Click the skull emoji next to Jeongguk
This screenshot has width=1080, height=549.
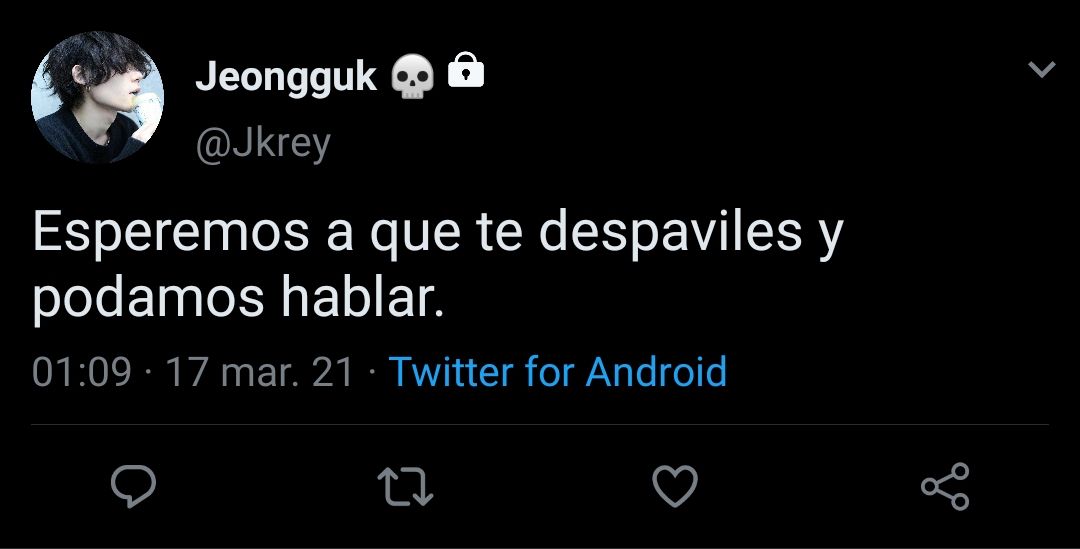click(412, 77)
